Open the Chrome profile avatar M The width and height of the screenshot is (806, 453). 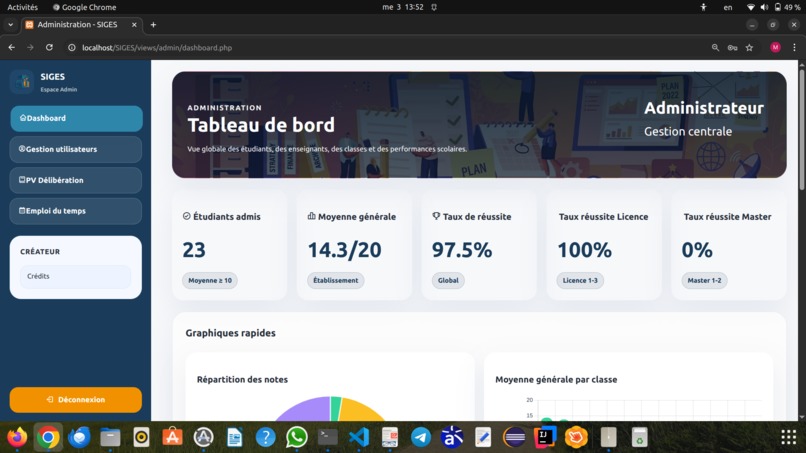[775, 47]
